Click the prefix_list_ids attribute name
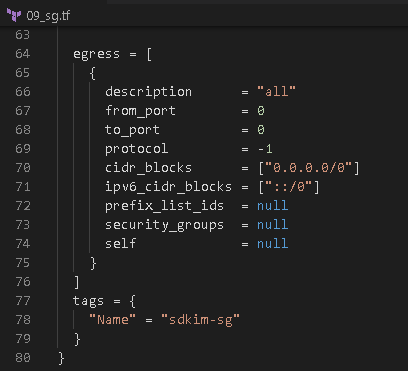Image resolution: width=408 pixels, height=371 pixels. tap(164, 206)
